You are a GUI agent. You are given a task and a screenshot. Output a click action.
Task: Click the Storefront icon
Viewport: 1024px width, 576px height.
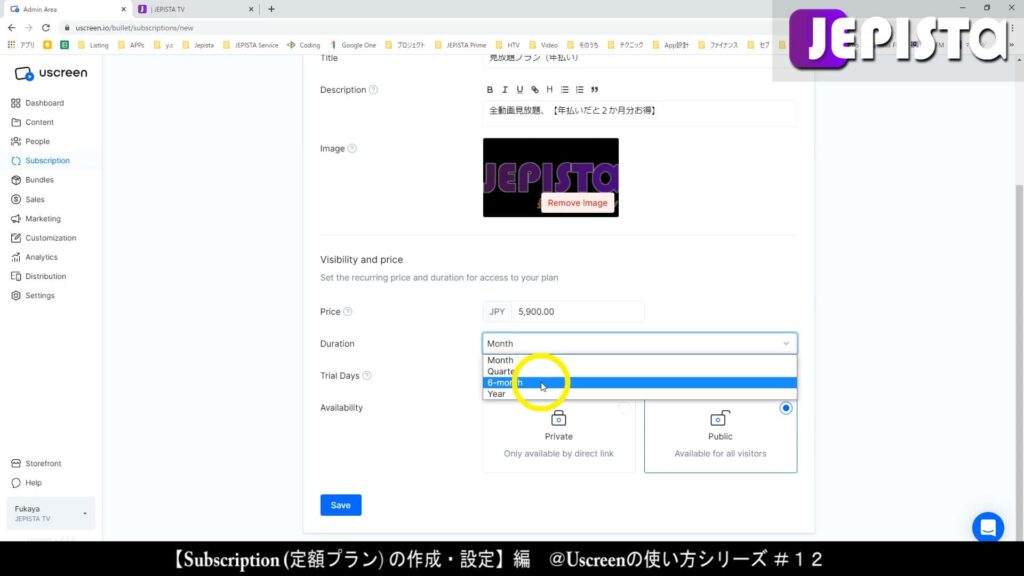click(16, 464)
